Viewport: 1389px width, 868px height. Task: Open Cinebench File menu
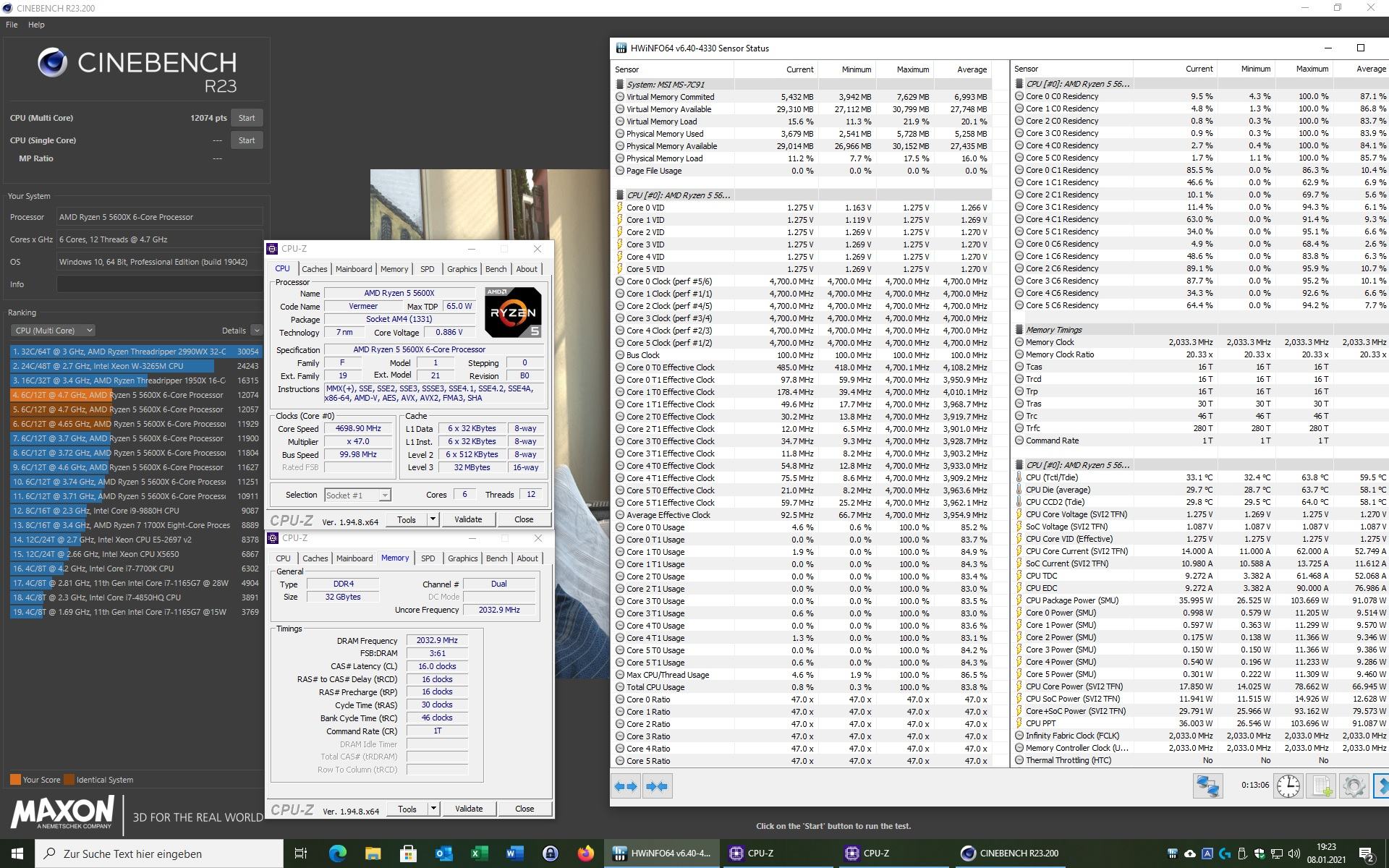click(12, 25)
